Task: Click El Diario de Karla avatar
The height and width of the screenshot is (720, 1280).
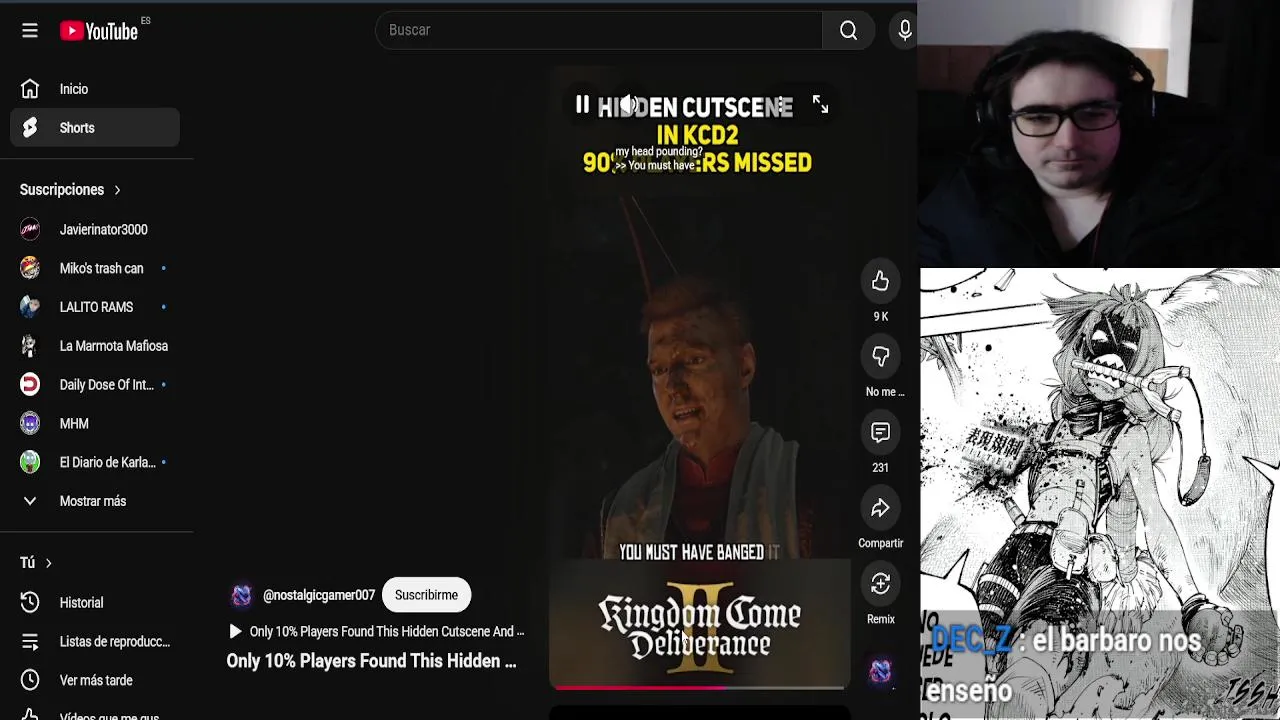Action: pos(30,462)
